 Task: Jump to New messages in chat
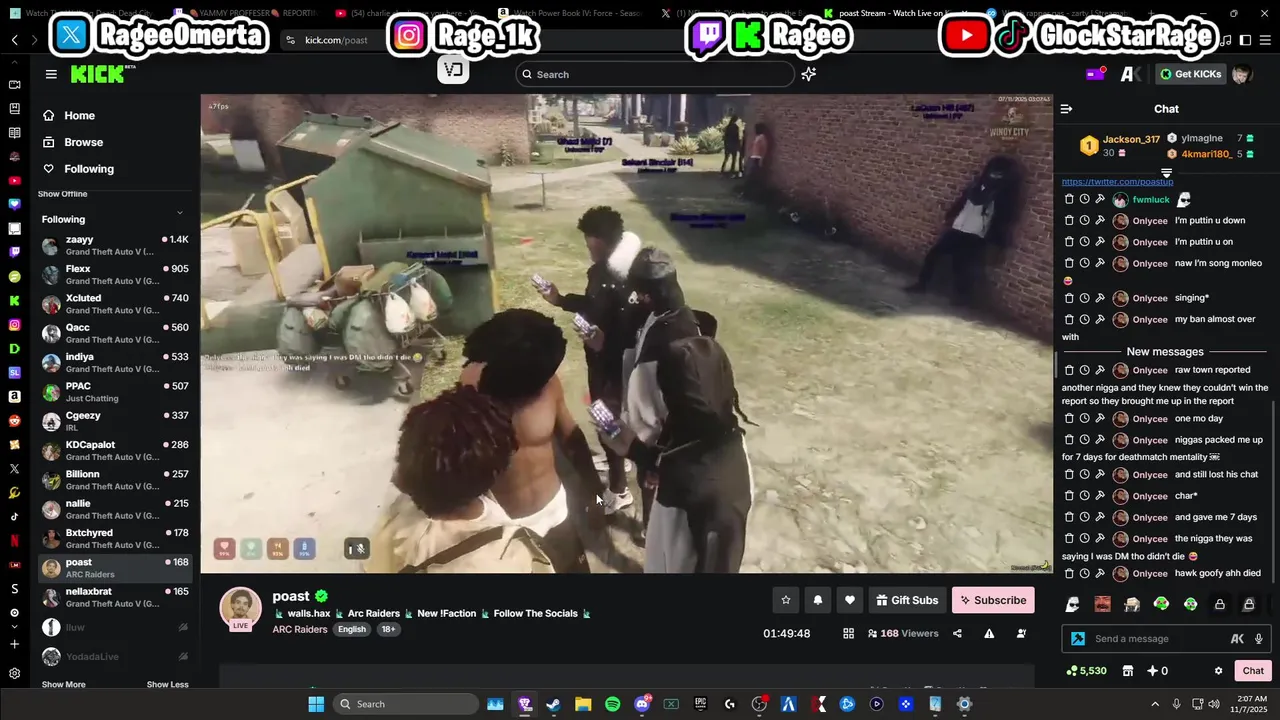pyautogui.click(x=1165, y=352)
